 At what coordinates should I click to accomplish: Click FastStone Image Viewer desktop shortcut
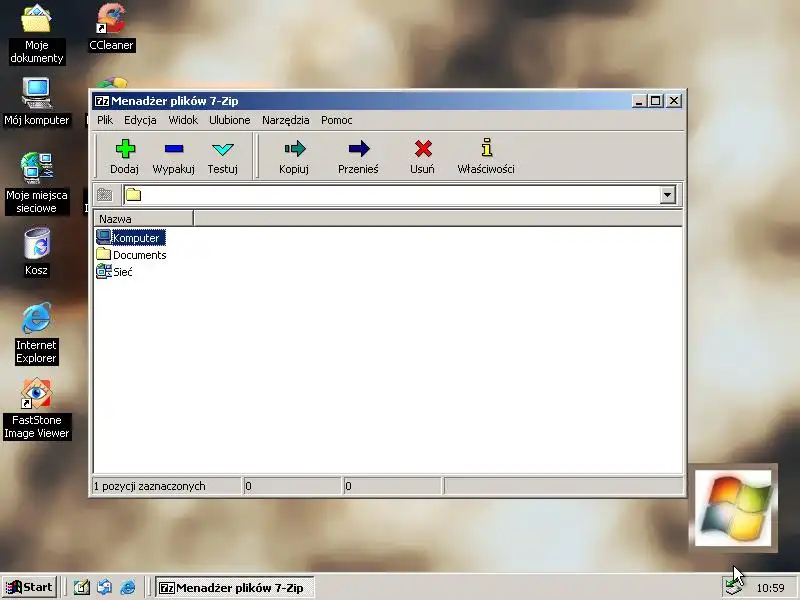point(36,409)
